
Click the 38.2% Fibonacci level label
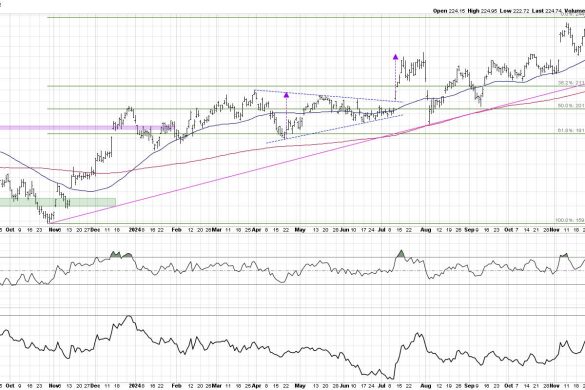(x=571, y=83)
